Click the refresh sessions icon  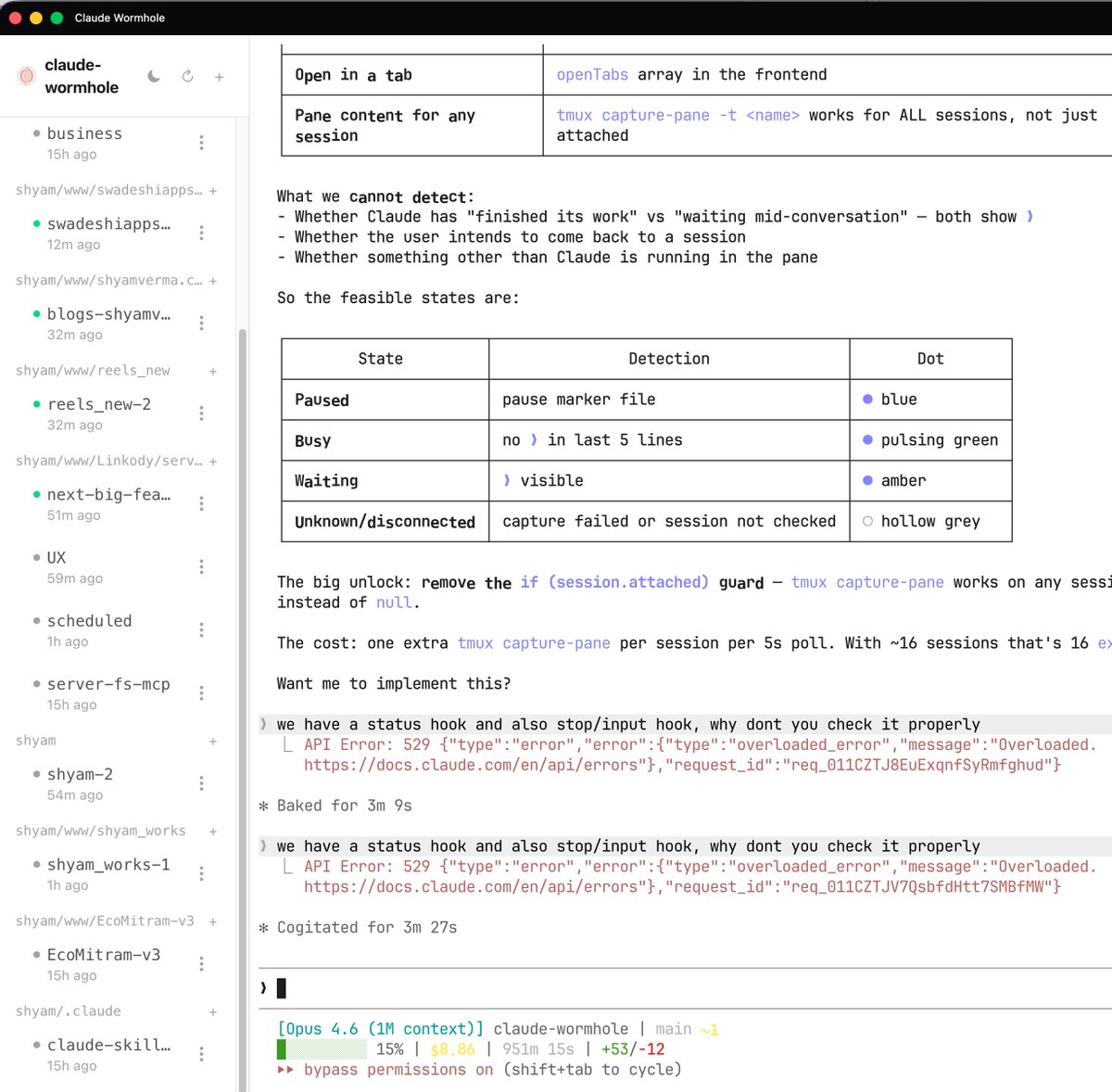point(187,76)
